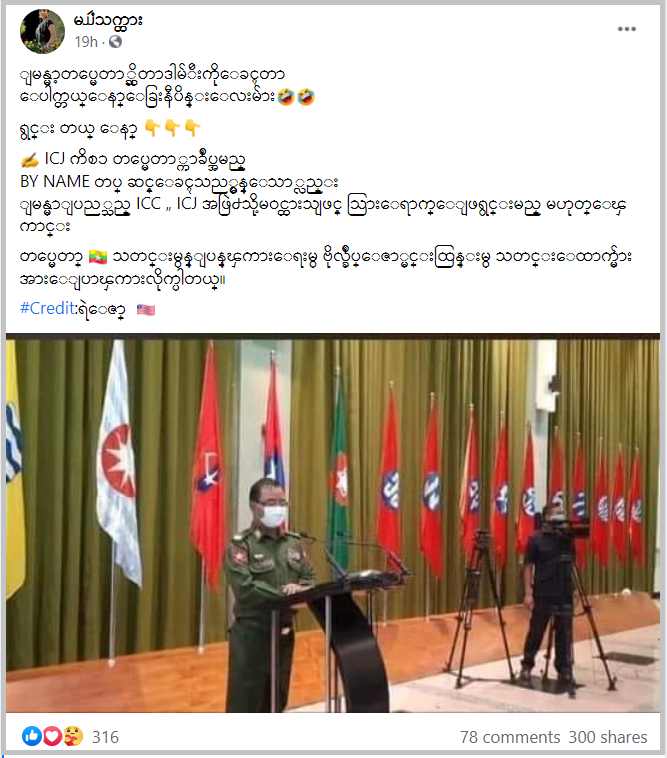667x758 pixels.
Task: Click the poster's profile picture
Action: [x=43, y=30]
